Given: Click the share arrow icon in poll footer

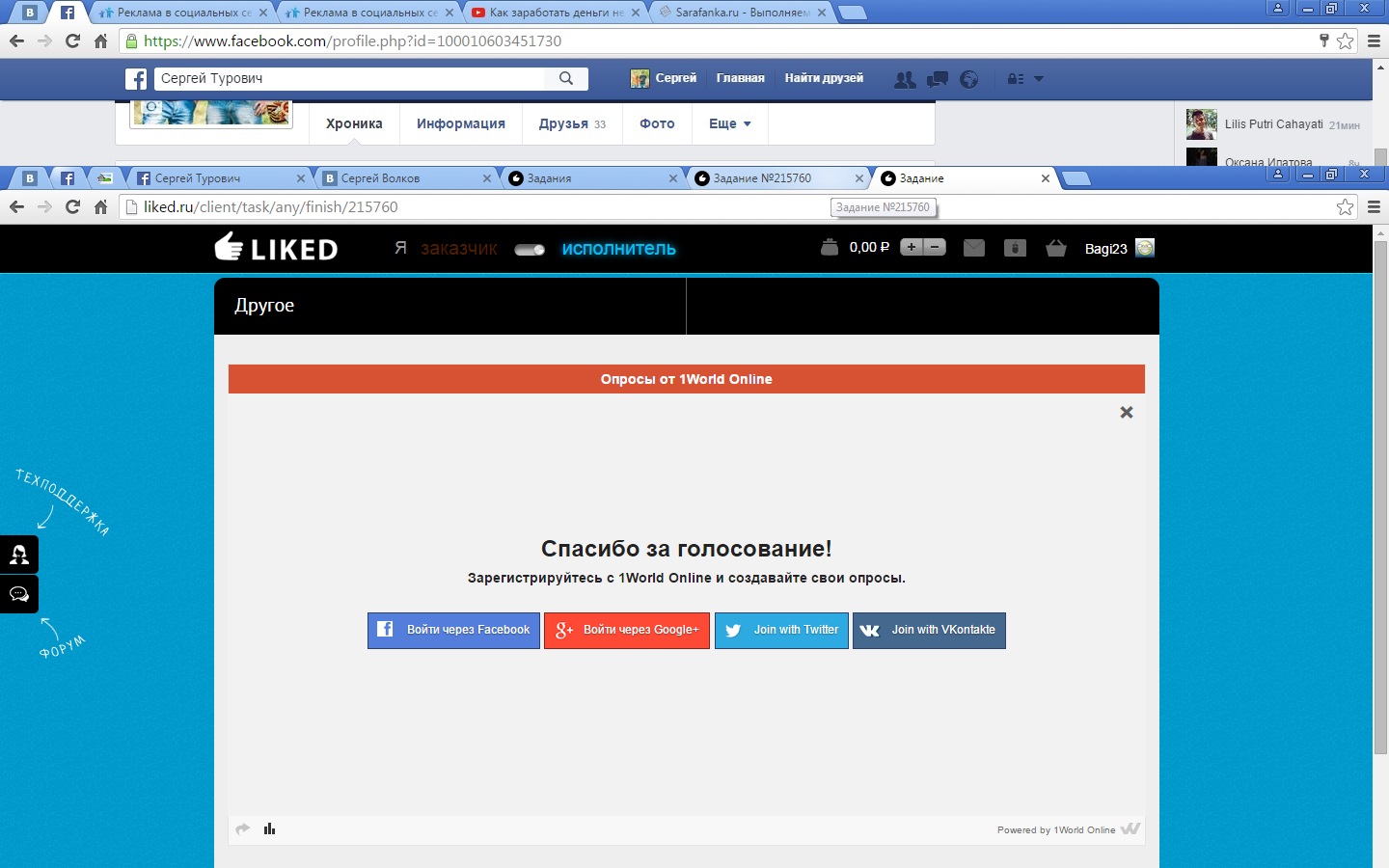Looking at the screenshot, I should pos(243,828).
